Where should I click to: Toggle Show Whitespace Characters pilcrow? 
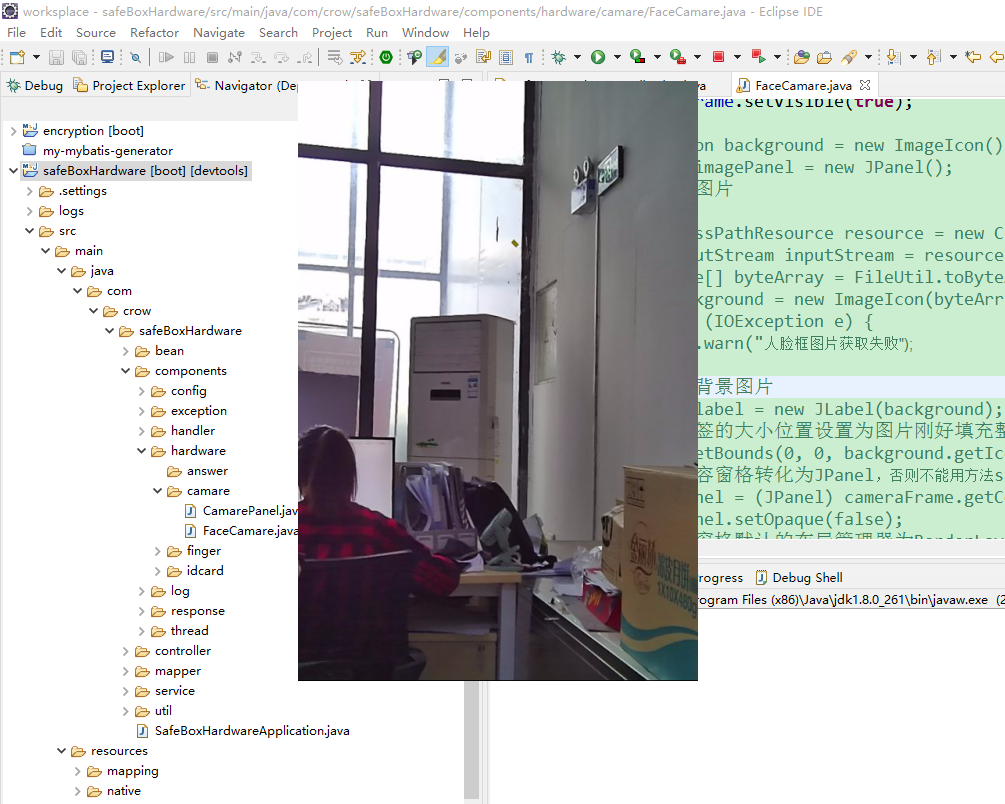[x=529, y=58]
